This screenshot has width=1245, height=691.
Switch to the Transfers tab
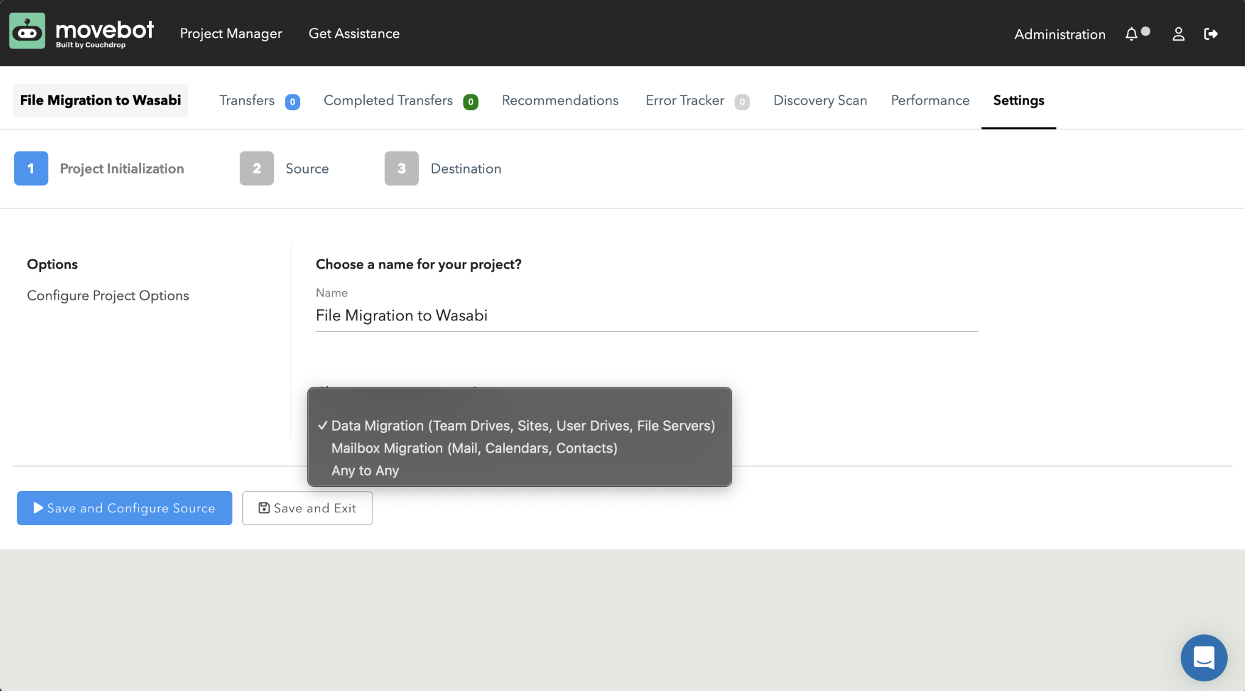[x=247, y=100]
